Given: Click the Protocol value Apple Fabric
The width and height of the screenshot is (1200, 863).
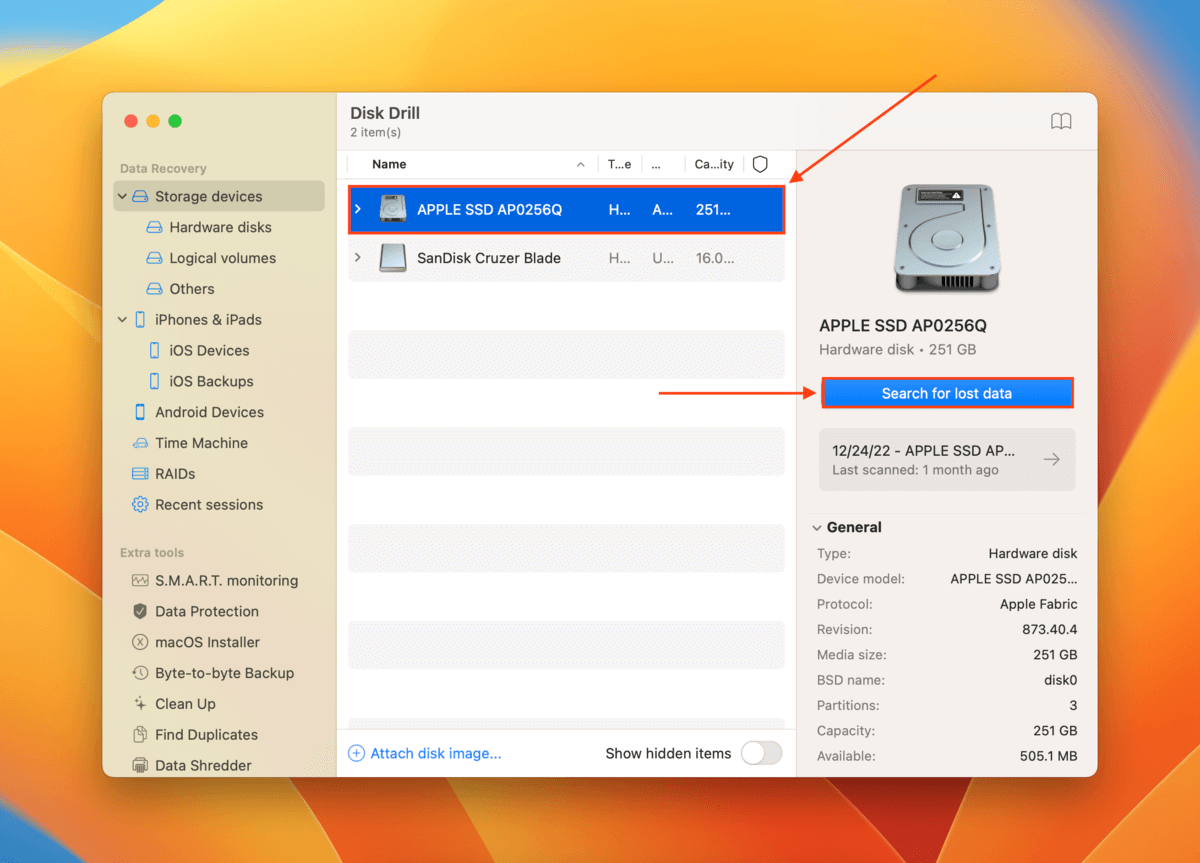Looking at the screenshot, I should (x=1038, y=605).
